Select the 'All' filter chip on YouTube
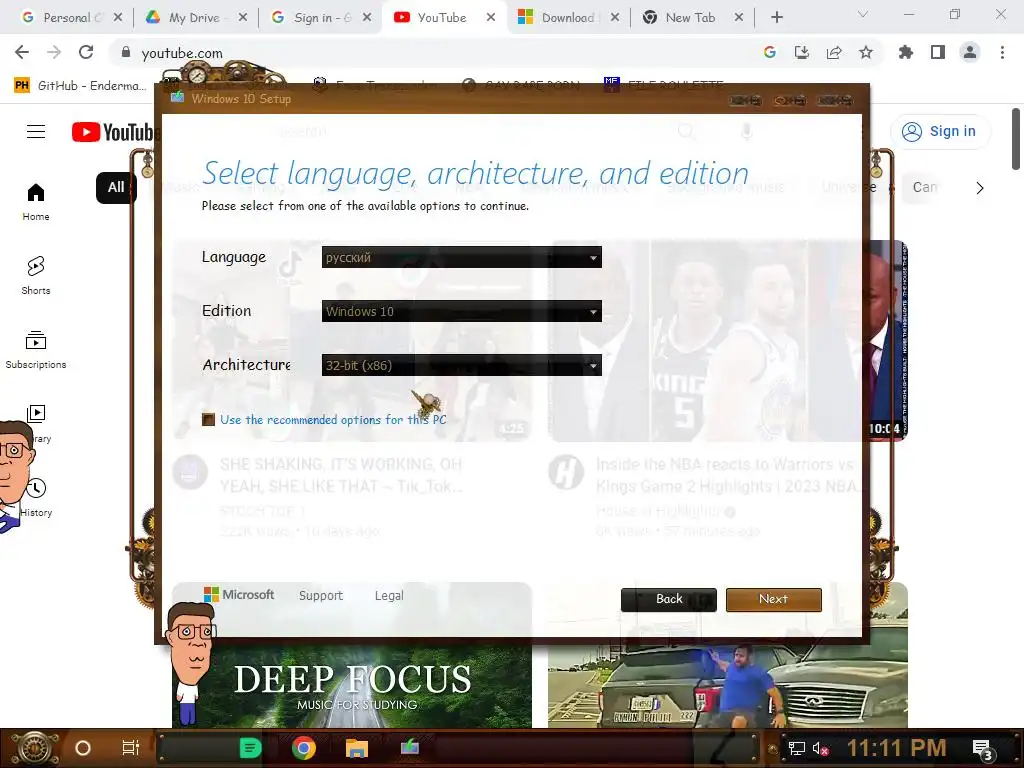 point(116,188)
